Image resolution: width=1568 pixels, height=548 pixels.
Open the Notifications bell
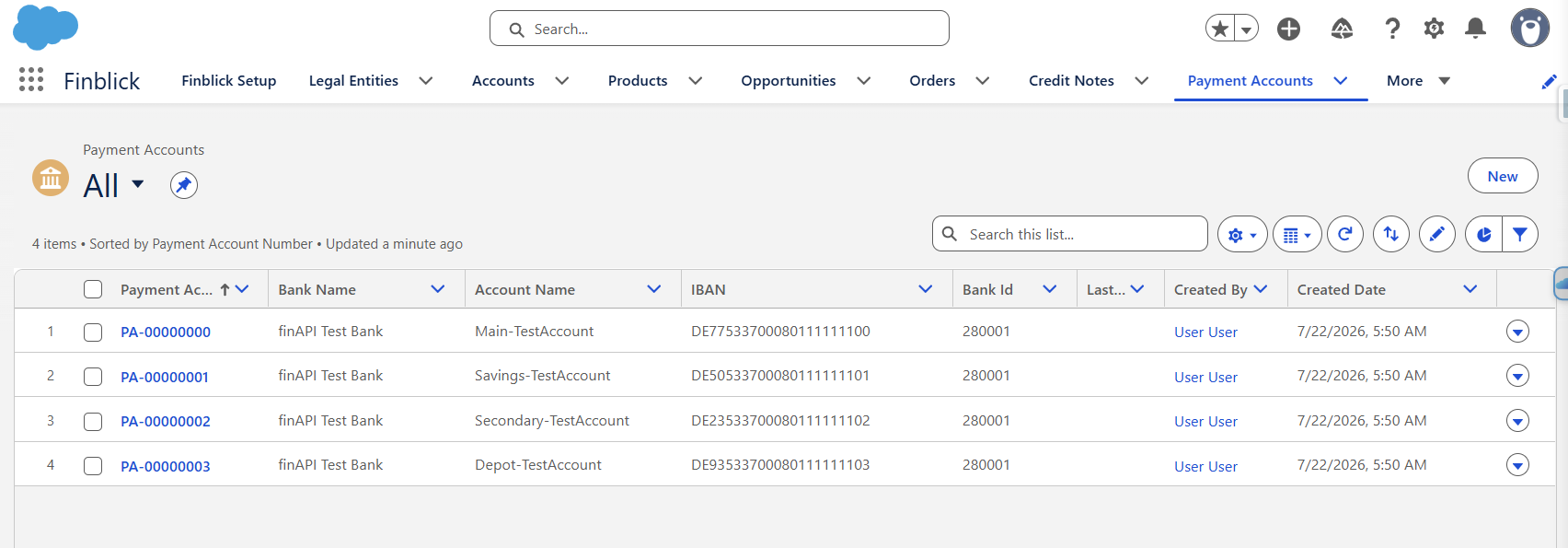pos(1475,29)
